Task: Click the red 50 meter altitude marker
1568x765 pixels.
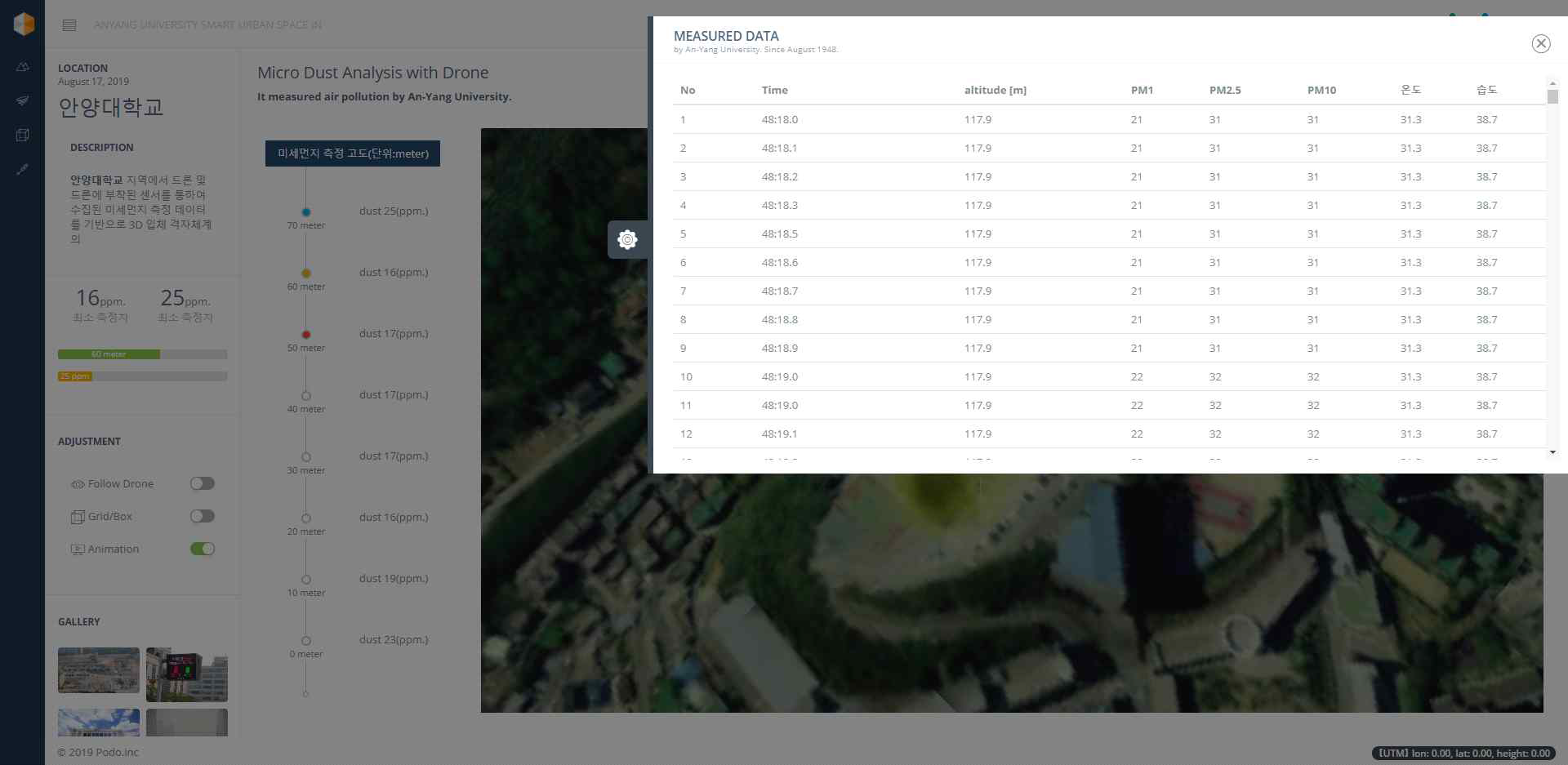Action: (x=306, y=335)
